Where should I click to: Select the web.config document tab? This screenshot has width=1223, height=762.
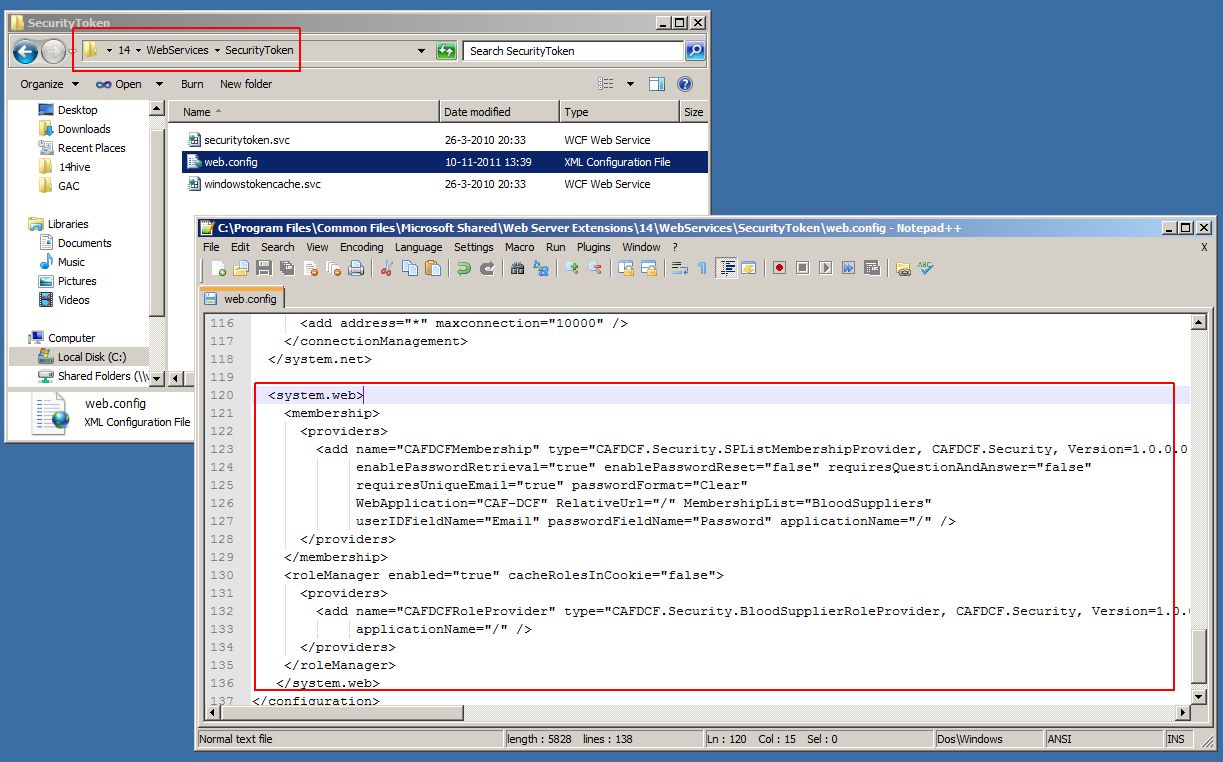coord(242,298)
